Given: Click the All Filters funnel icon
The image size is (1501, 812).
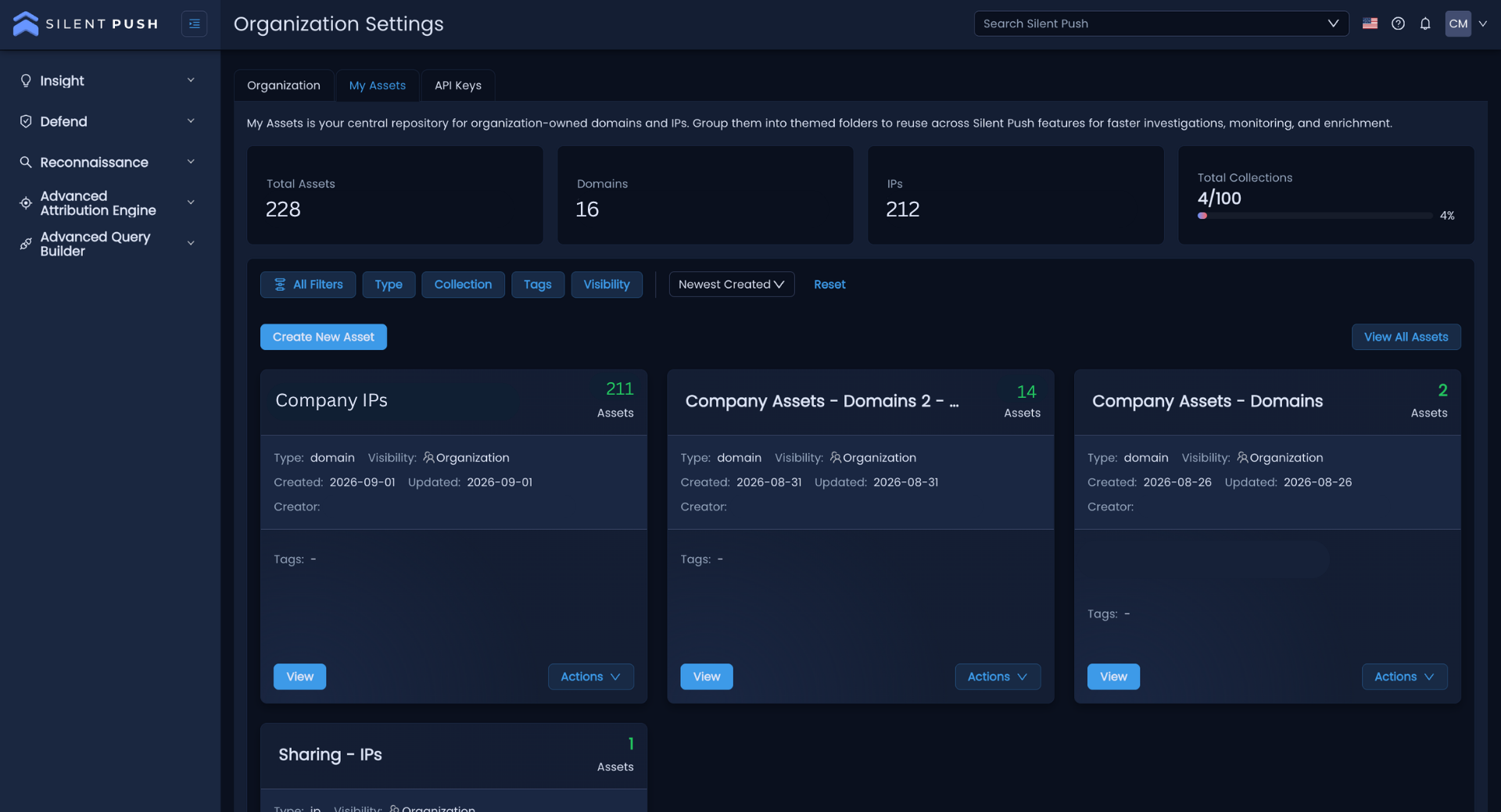Looking at the screenshot, I should click(x=280, y=284).
